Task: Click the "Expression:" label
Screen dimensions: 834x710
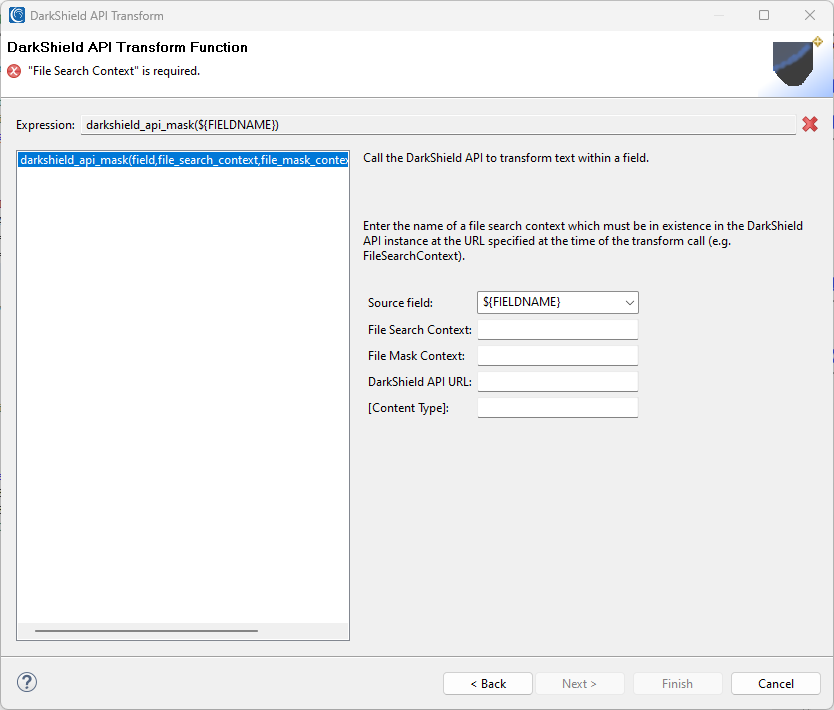Action: pos(45,125)
